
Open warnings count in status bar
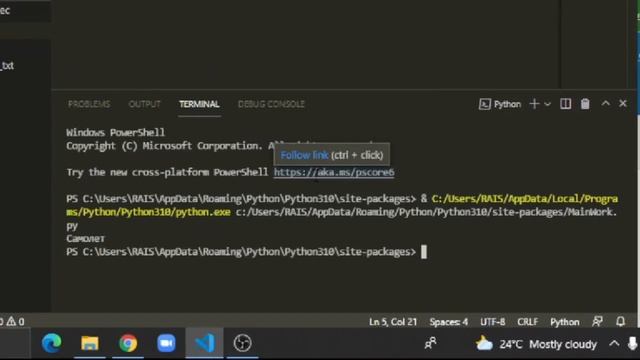pyautogui.click(x=16, y=322)
